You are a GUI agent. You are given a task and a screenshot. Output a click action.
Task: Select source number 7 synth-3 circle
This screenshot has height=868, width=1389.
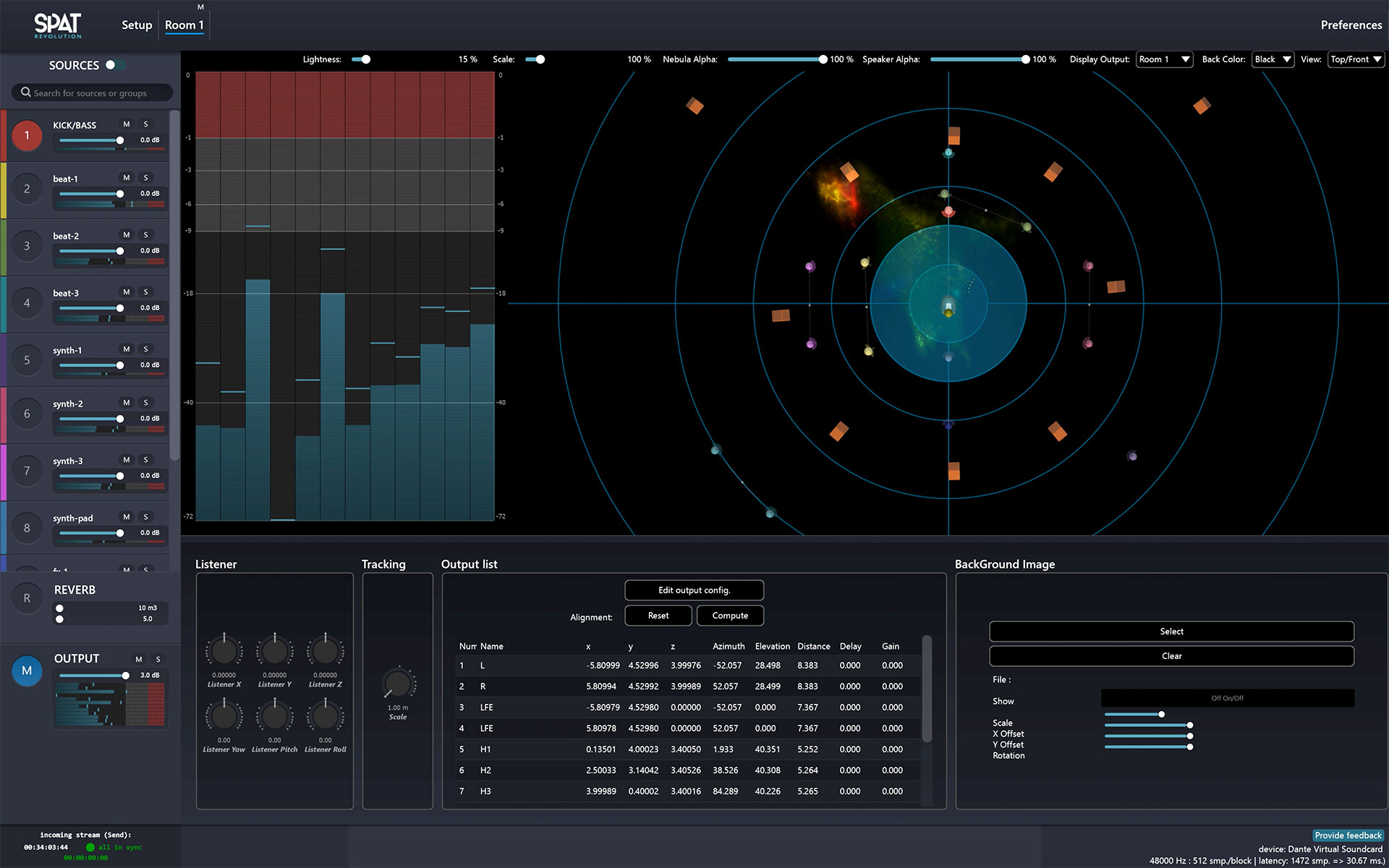(x=27, y=471)
